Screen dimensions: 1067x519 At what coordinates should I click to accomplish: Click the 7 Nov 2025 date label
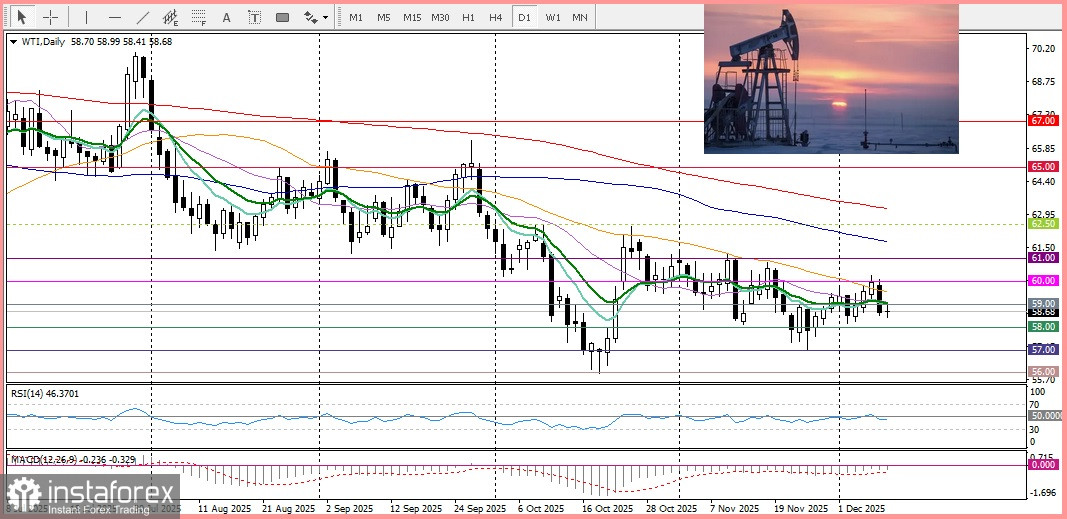point(734,508)
